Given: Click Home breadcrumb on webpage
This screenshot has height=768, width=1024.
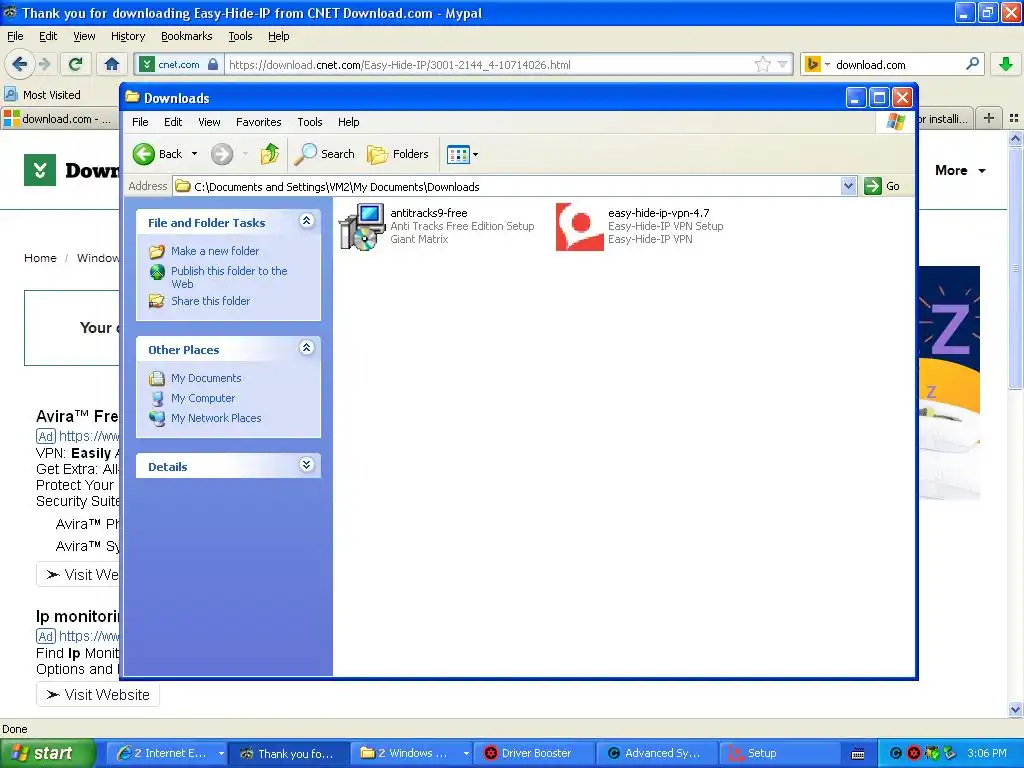Looking at the screenshot, I should (40, 258).
